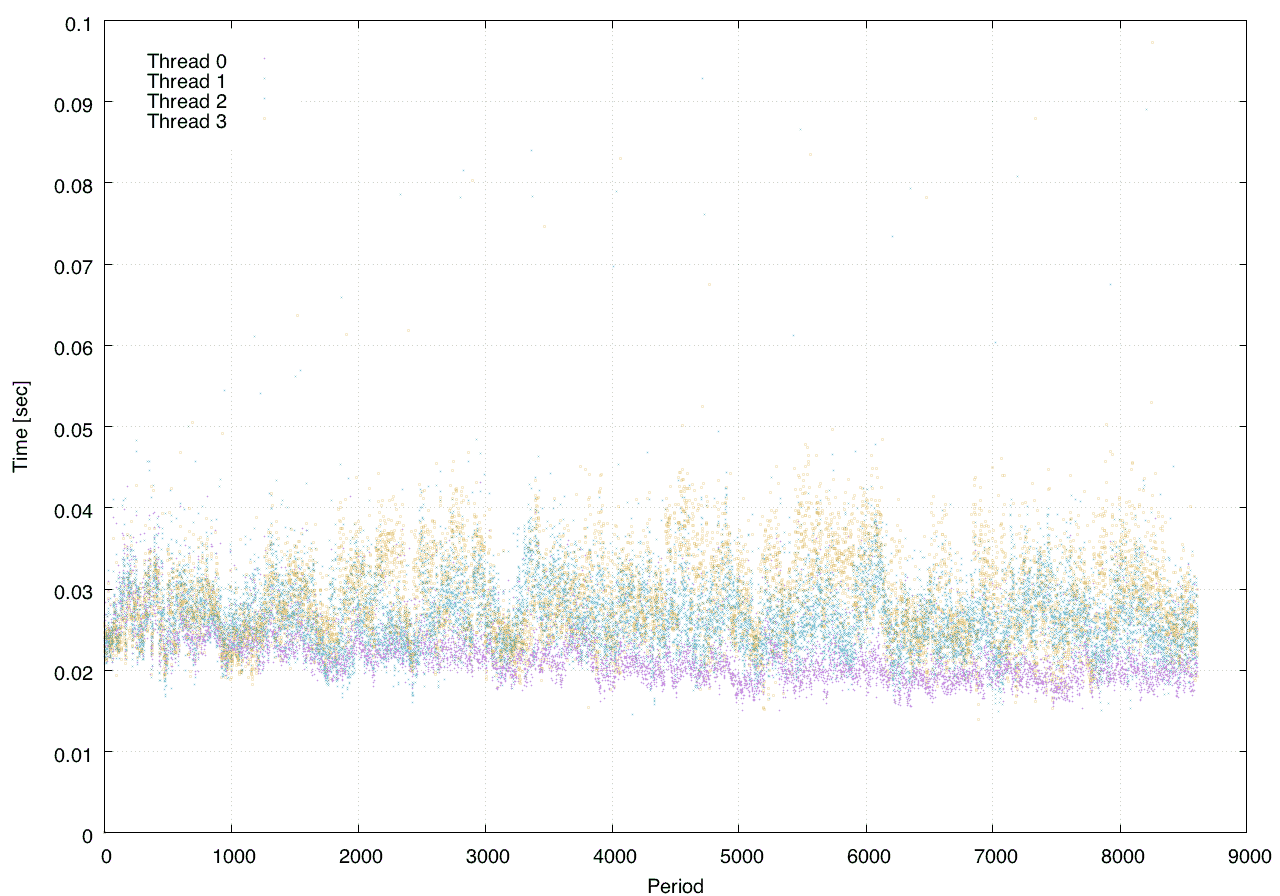Click the Thread 3 legend label
Viewport: 1280px width, 896px height.
point(187,122)
